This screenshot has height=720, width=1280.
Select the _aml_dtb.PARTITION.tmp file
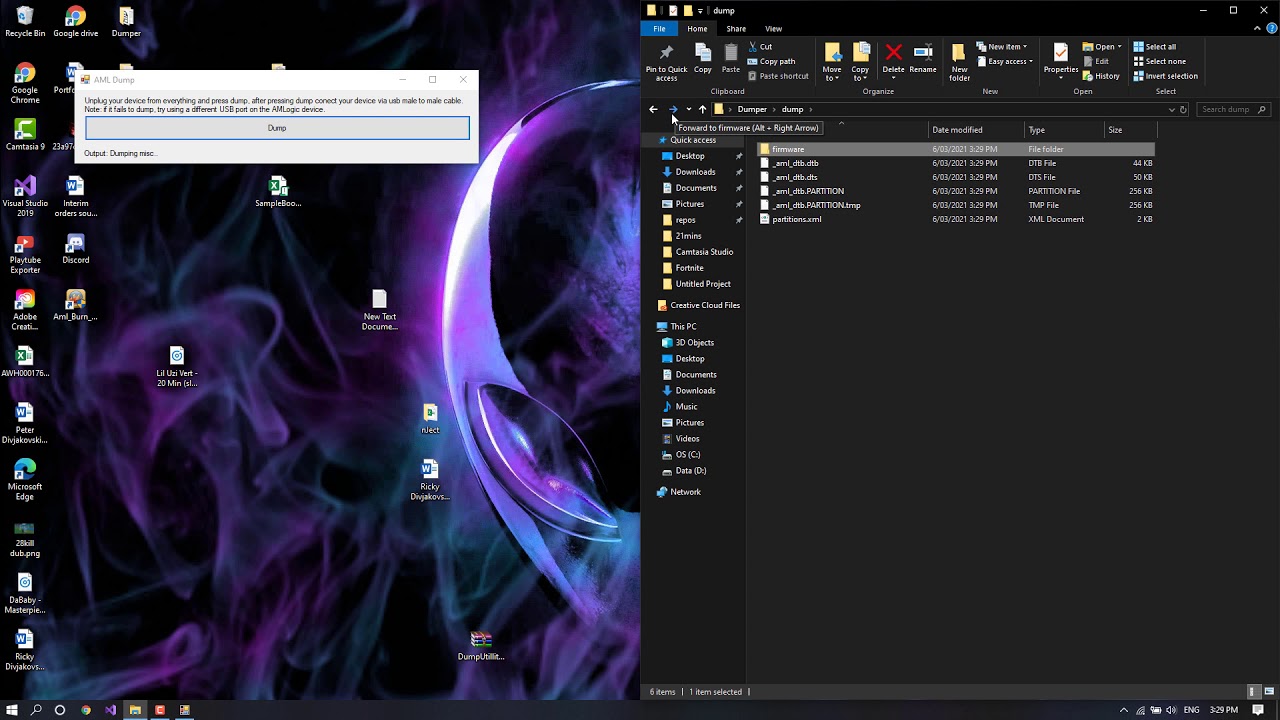coord(955,205)
